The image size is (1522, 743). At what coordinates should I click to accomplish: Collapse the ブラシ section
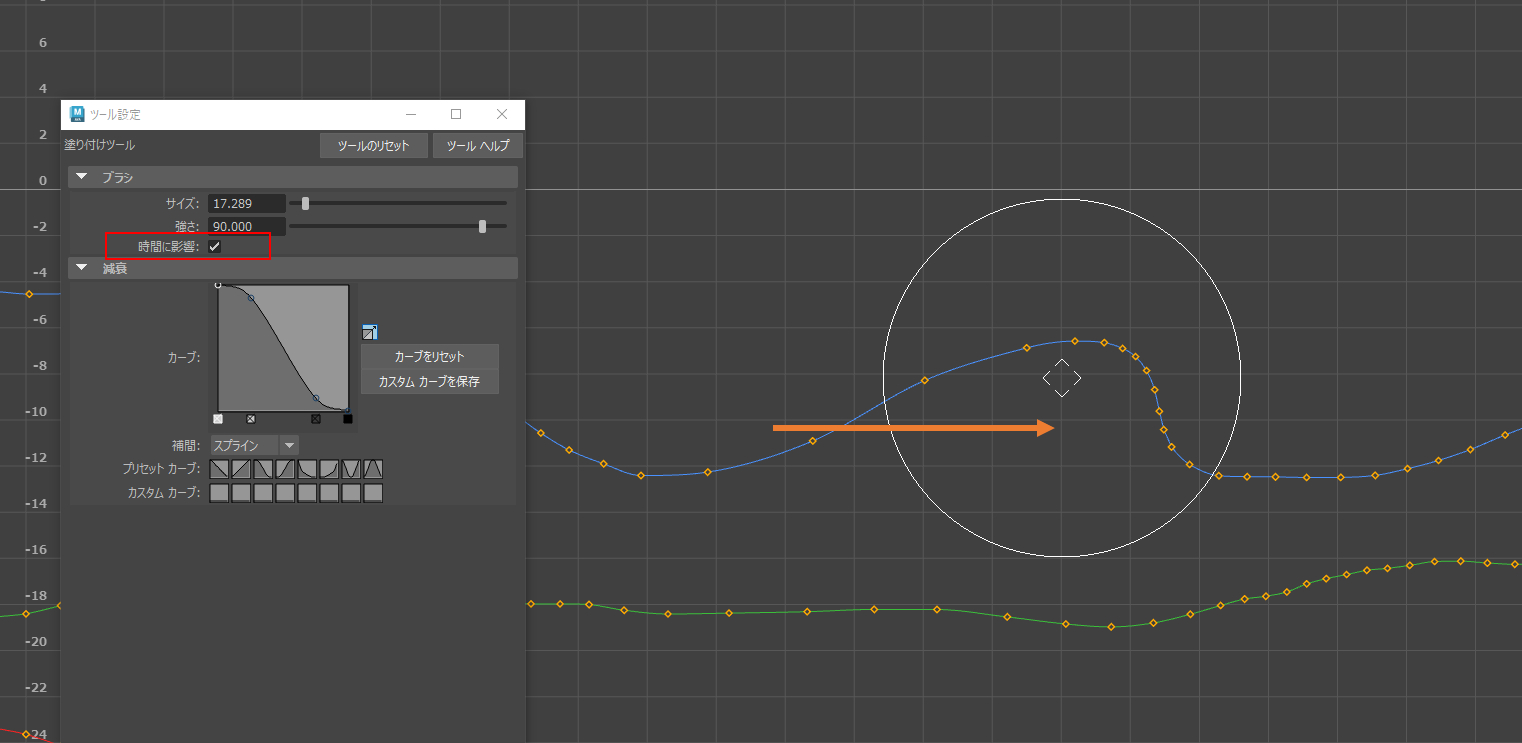click(x=82, y=177)
